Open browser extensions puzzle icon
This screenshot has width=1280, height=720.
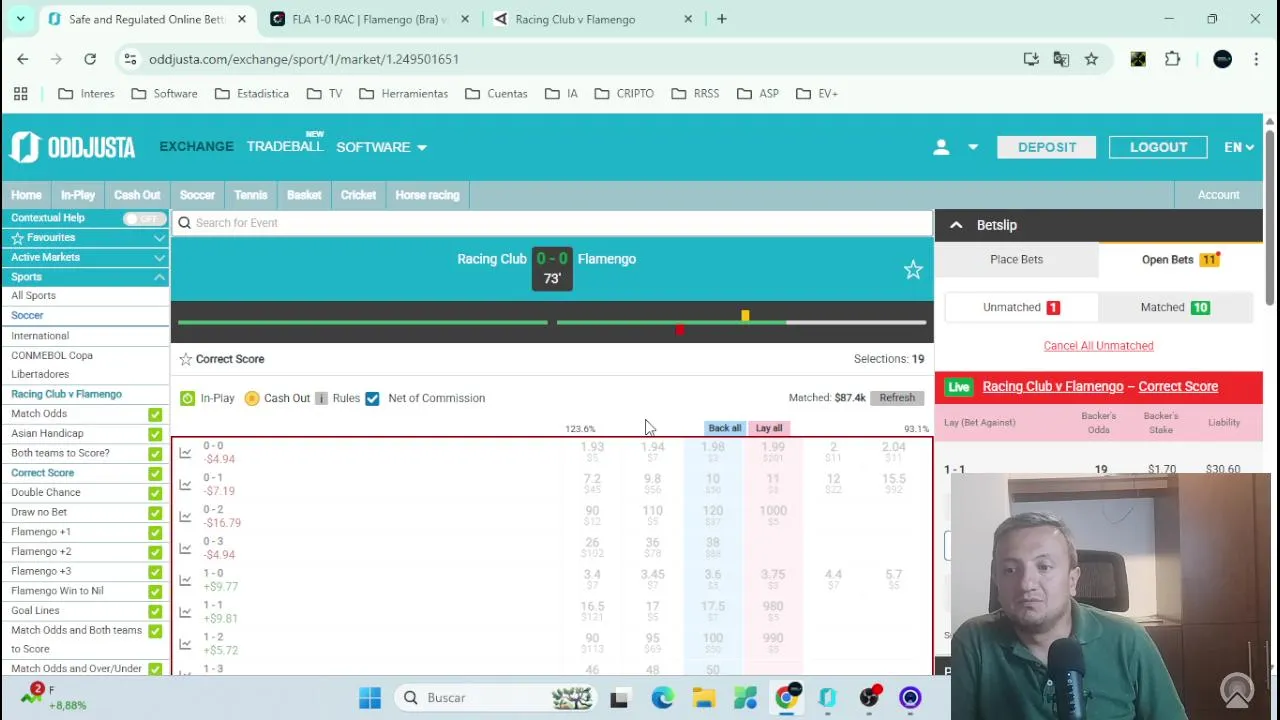(1172, 59)
